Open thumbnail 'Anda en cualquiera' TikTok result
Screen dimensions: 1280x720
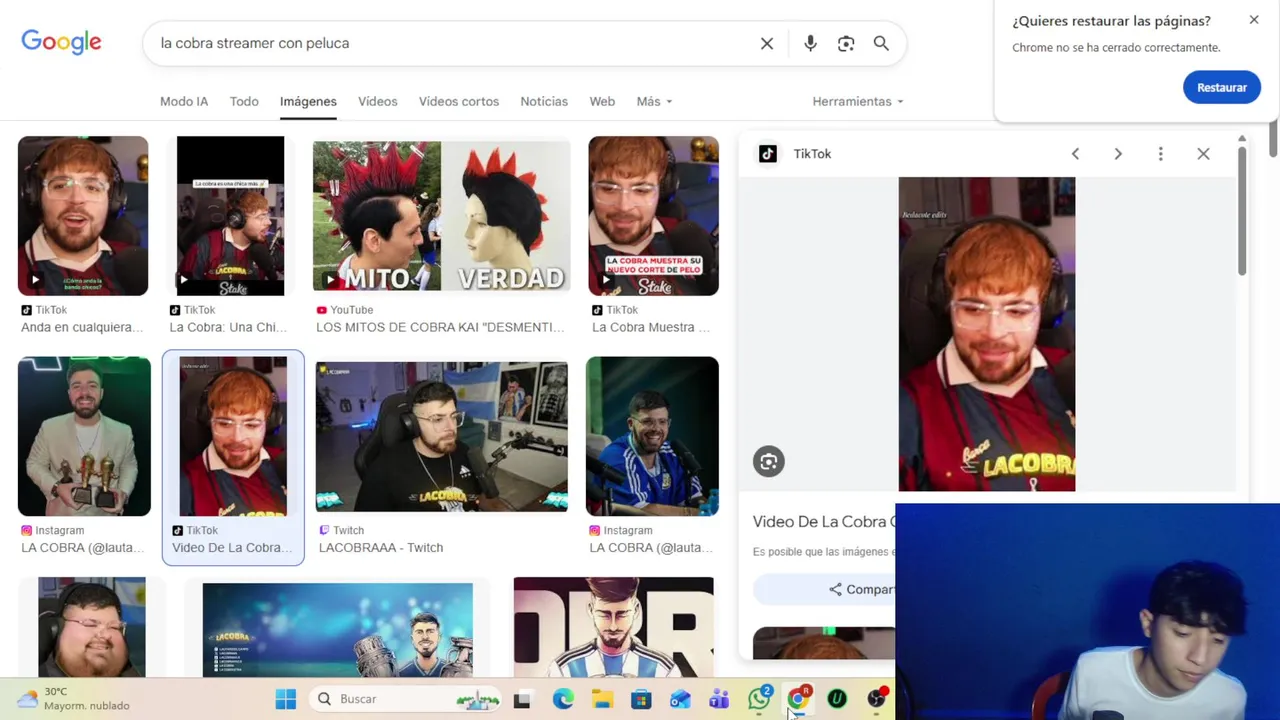coord(83,216)
